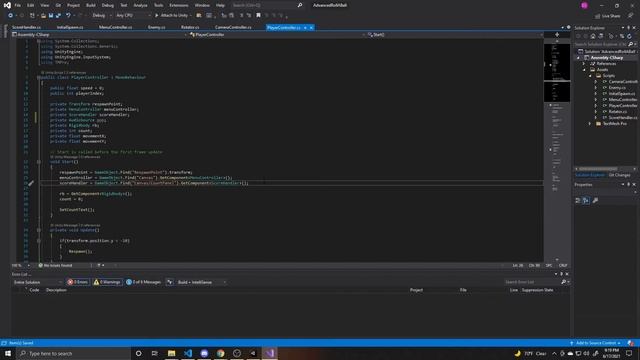The height and width of the screenshot is (360, 640).
Task: Toggle auto-hide pin on Solution Explorer panel
Action: tap(628, 28)
